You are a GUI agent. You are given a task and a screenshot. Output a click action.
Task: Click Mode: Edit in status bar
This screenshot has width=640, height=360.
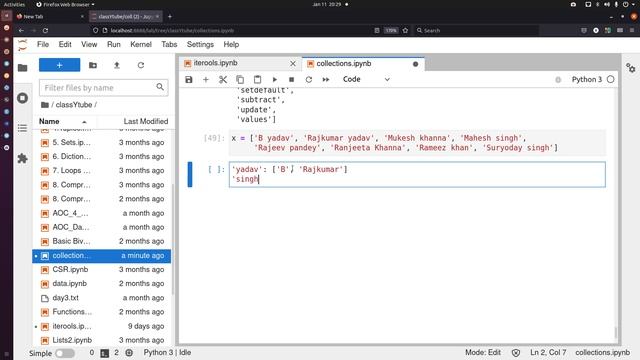click(483, 352)
